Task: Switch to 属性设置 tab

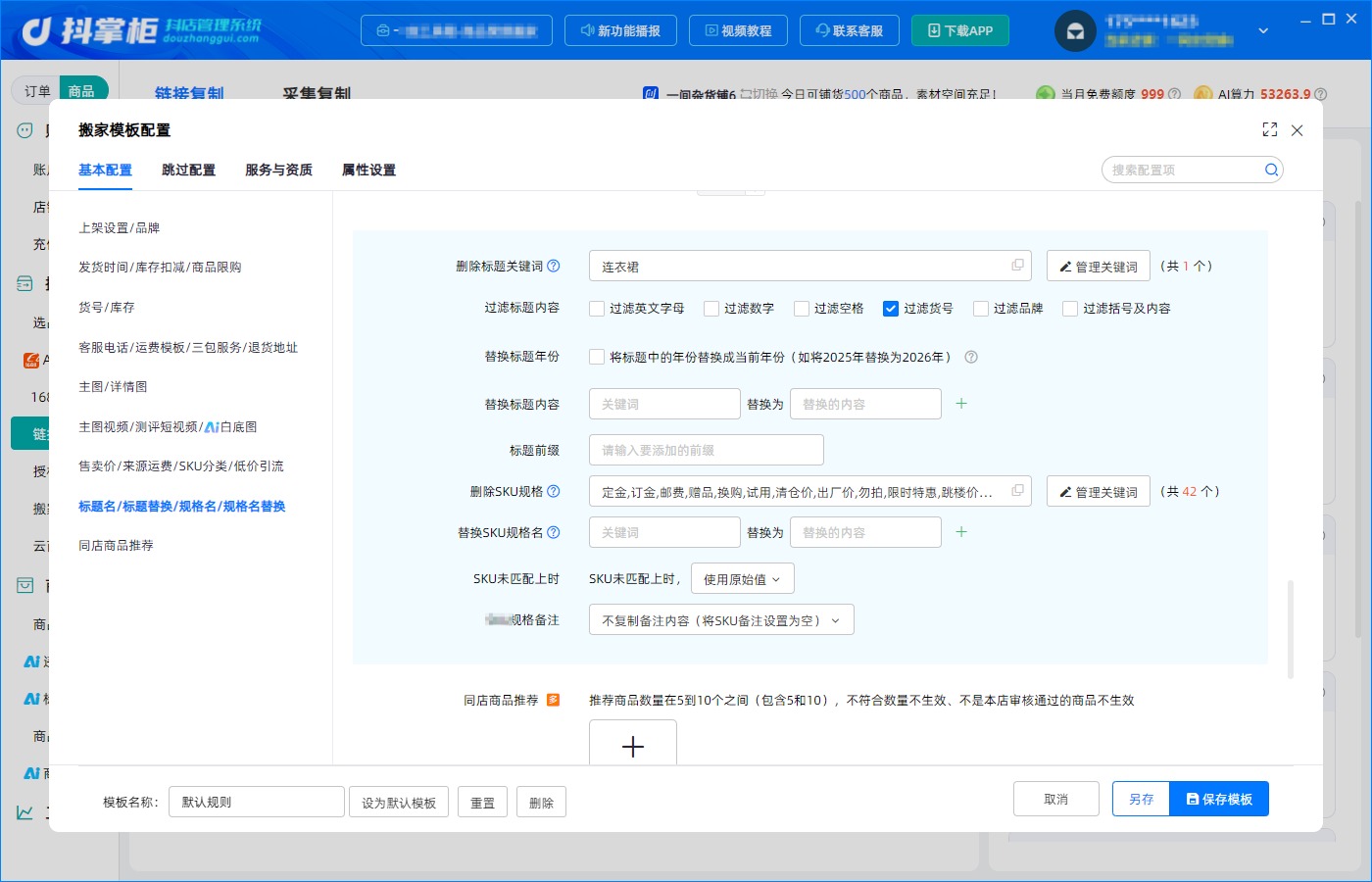Action: [368, 170]
